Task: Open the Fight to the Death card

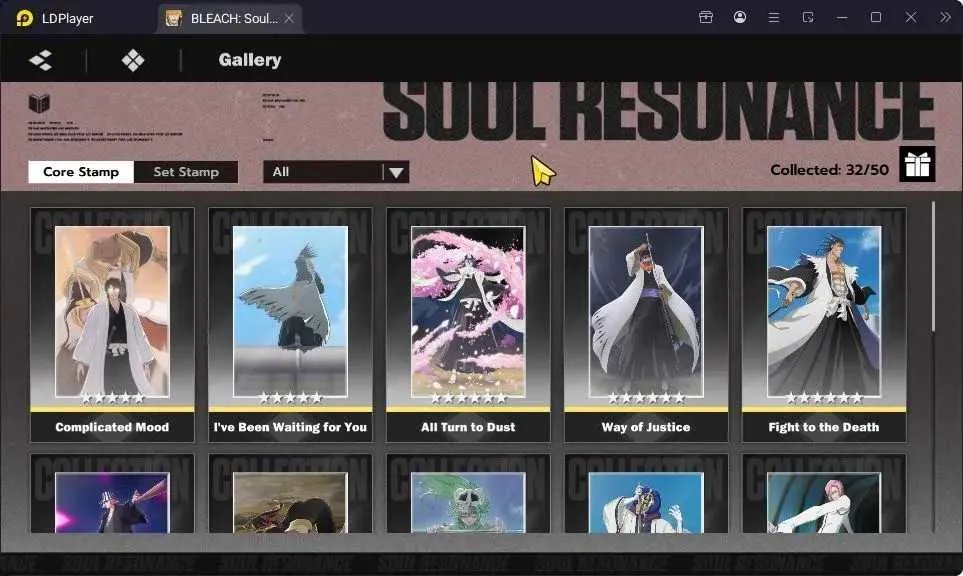Action: [x=824, y=325]
